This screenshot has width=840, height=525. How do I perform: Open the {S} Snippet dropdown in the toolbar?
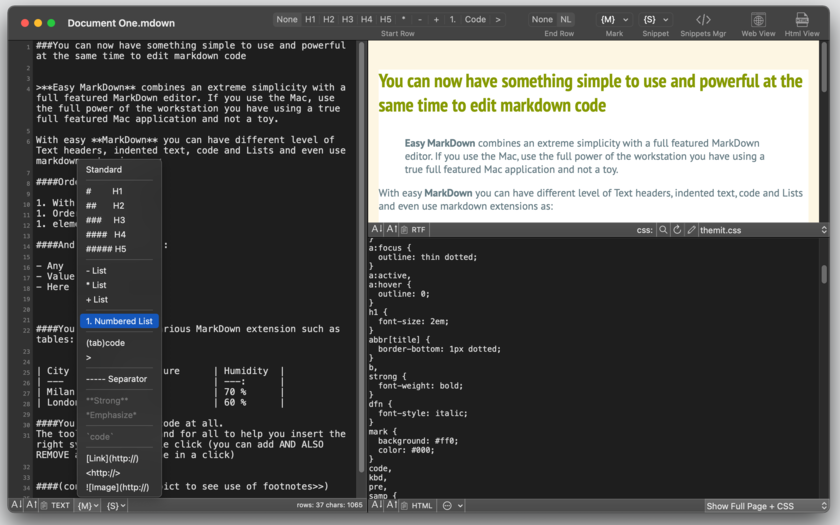[x=656, y=19]
